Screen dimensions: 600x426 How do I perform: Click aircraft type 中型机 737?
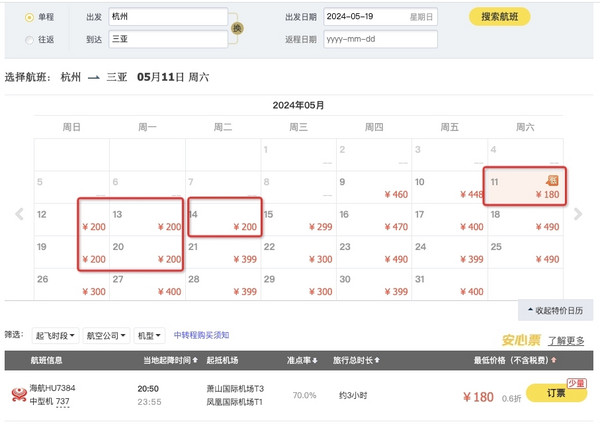(x=50, y=402)
